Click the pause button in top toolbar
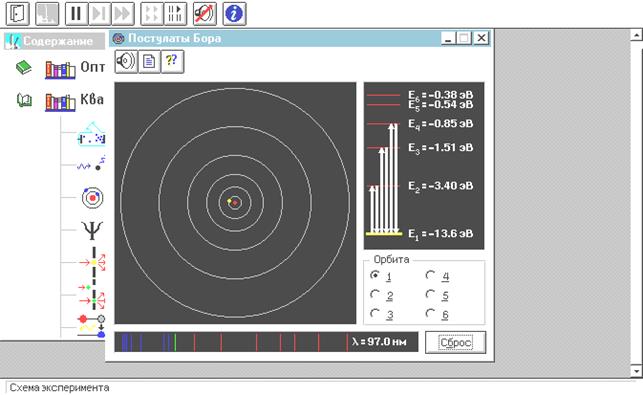Viewport: 643px width, 395px height. point(77,14)
